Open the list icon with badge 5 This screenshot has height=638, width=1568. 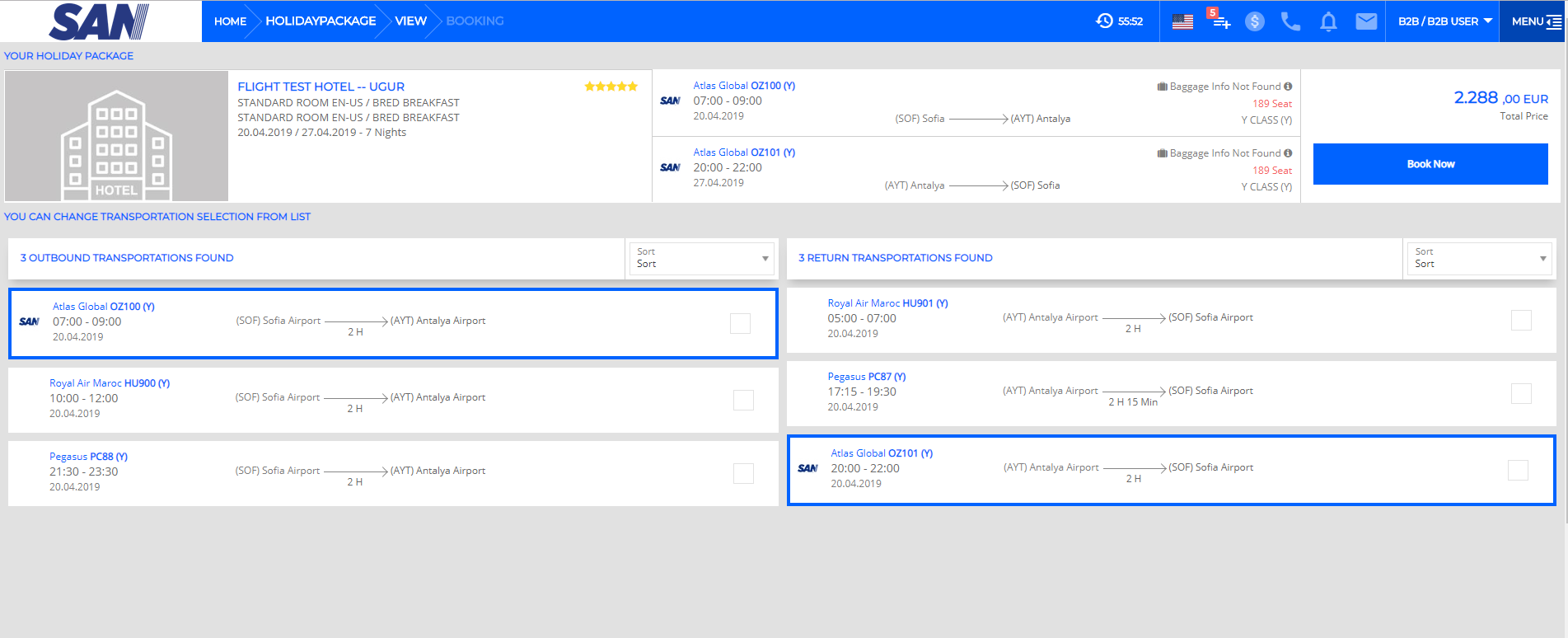[x=1219, y=20]
